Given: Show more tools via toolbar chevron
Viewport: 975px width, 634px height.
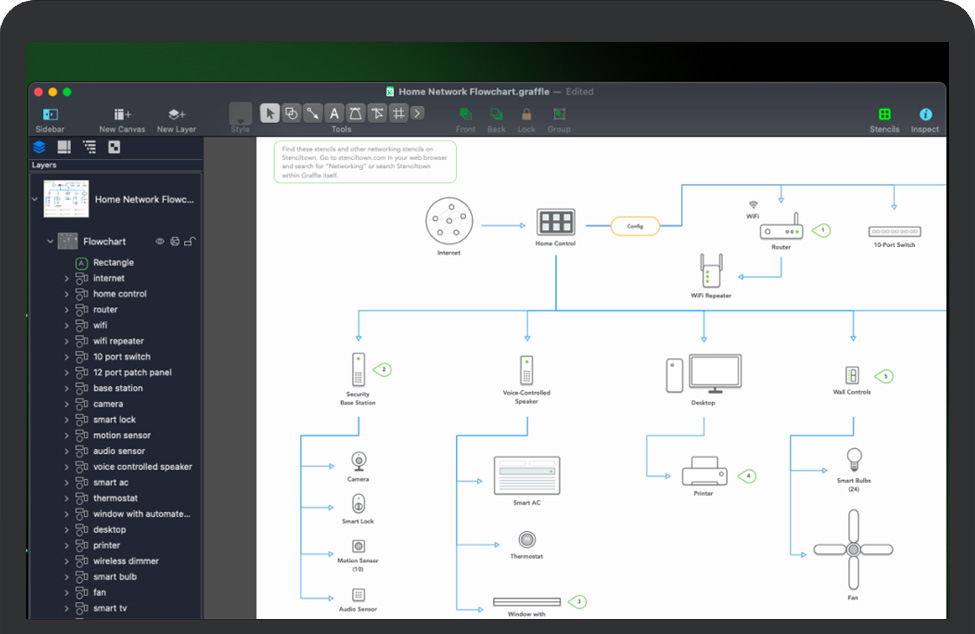Looking at the screenshot, I should point(417,113).
